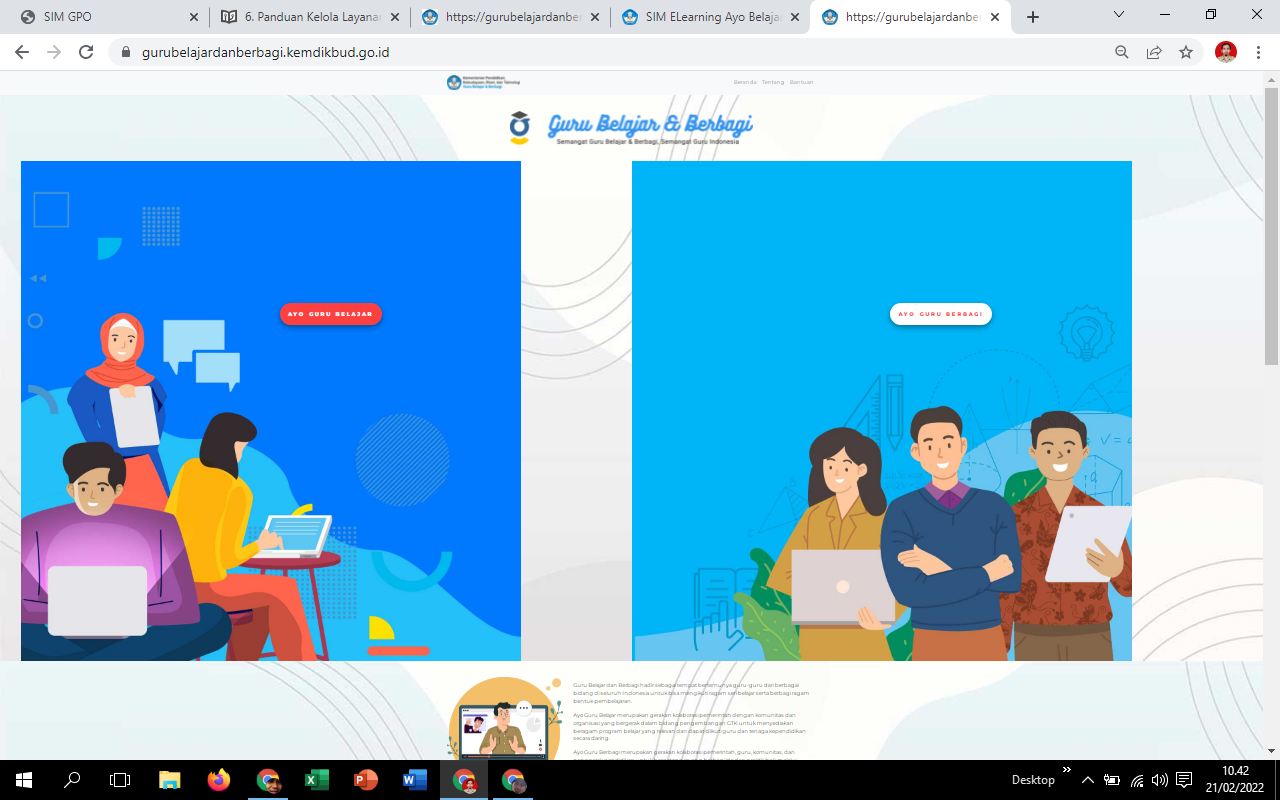The height and width of the screenshot is (800, 1280).
Task: Switch to the last Chrome taskbar window
Action: coord(513,780)
